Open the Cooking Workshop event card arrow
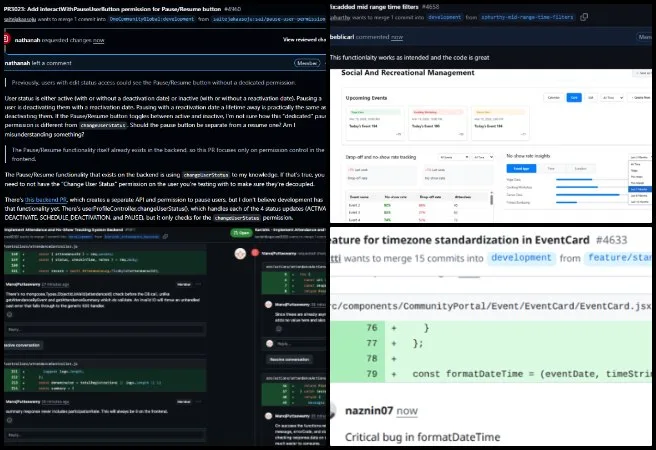656x450 pixels. click(461, 134)
